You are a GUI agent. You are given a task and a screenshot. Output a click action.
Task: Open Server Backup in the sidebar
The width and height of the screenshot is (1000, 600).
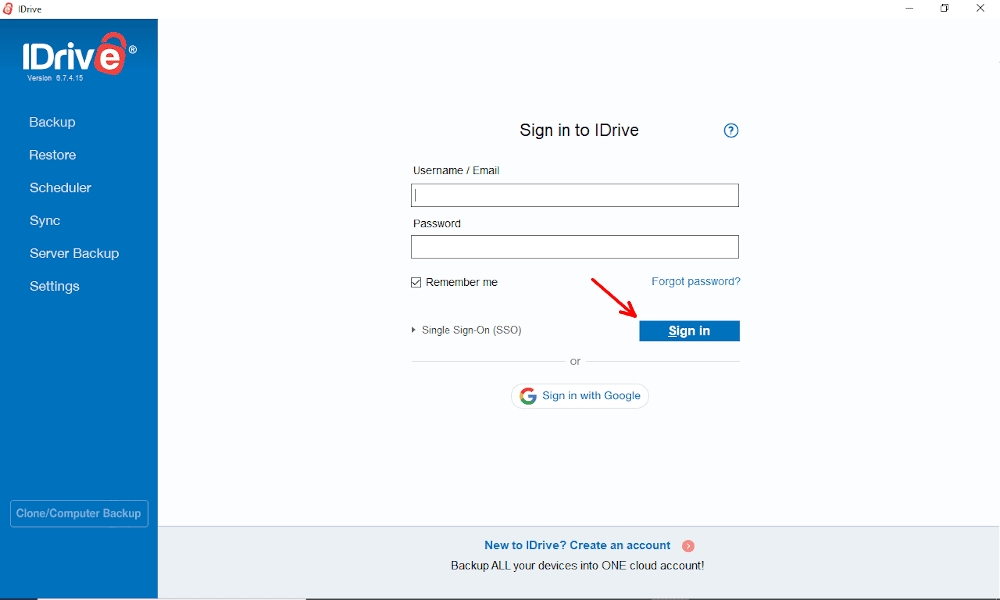(x=74, y=254)
